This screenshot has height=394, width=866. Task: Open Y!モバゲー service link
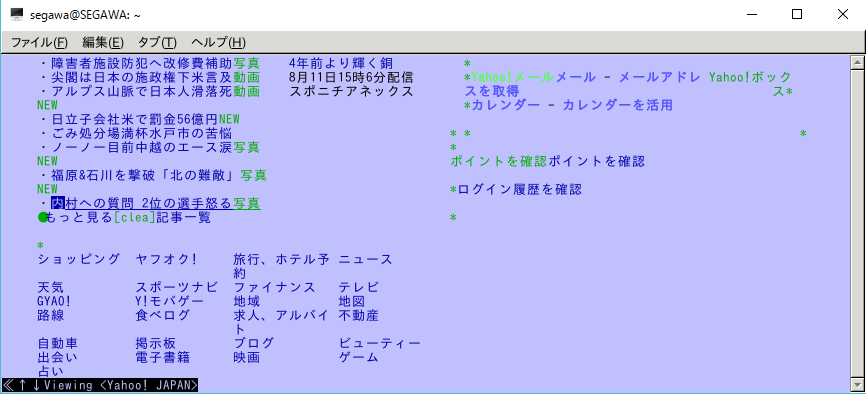click(170, 301)
